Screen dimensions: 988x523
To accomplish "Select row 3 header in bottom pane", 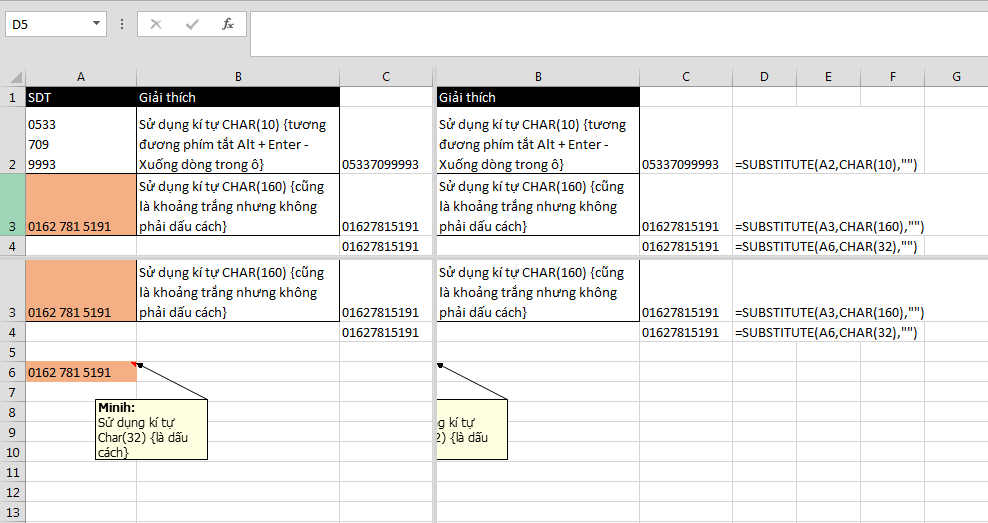I will click(13, 291).
